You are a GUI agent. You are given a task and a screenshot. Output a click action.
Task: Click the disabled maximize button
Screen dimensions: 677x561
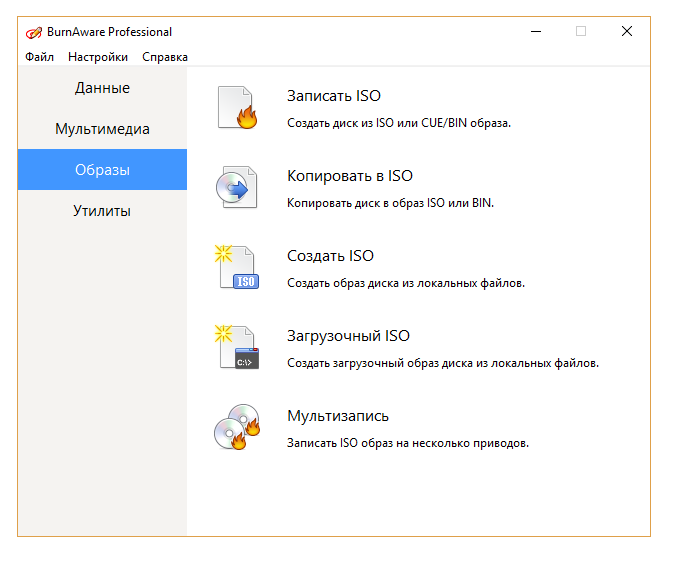(x=581, y=32)
